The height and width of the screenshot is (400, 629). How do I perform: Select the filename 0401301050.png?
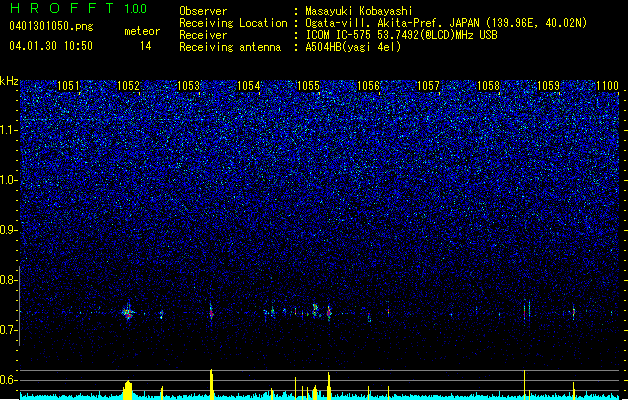coord(51,26)
